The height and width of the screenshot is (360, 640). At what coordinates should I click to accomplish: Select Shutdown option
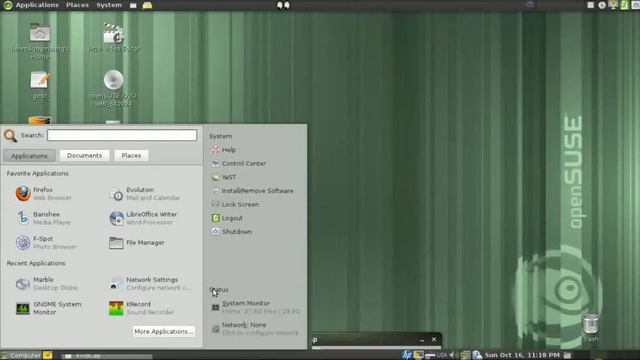(231, 231)
